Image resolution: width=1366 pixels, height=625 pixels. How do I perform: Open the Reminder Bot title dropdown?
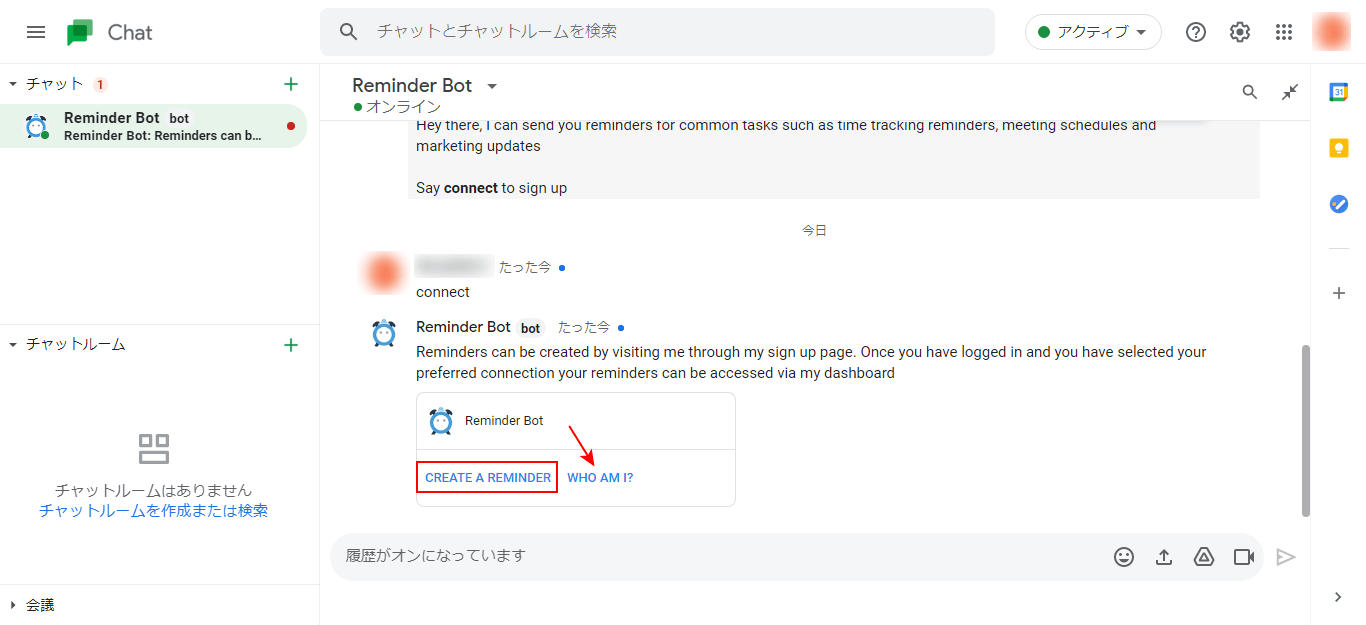click(491, 85)
